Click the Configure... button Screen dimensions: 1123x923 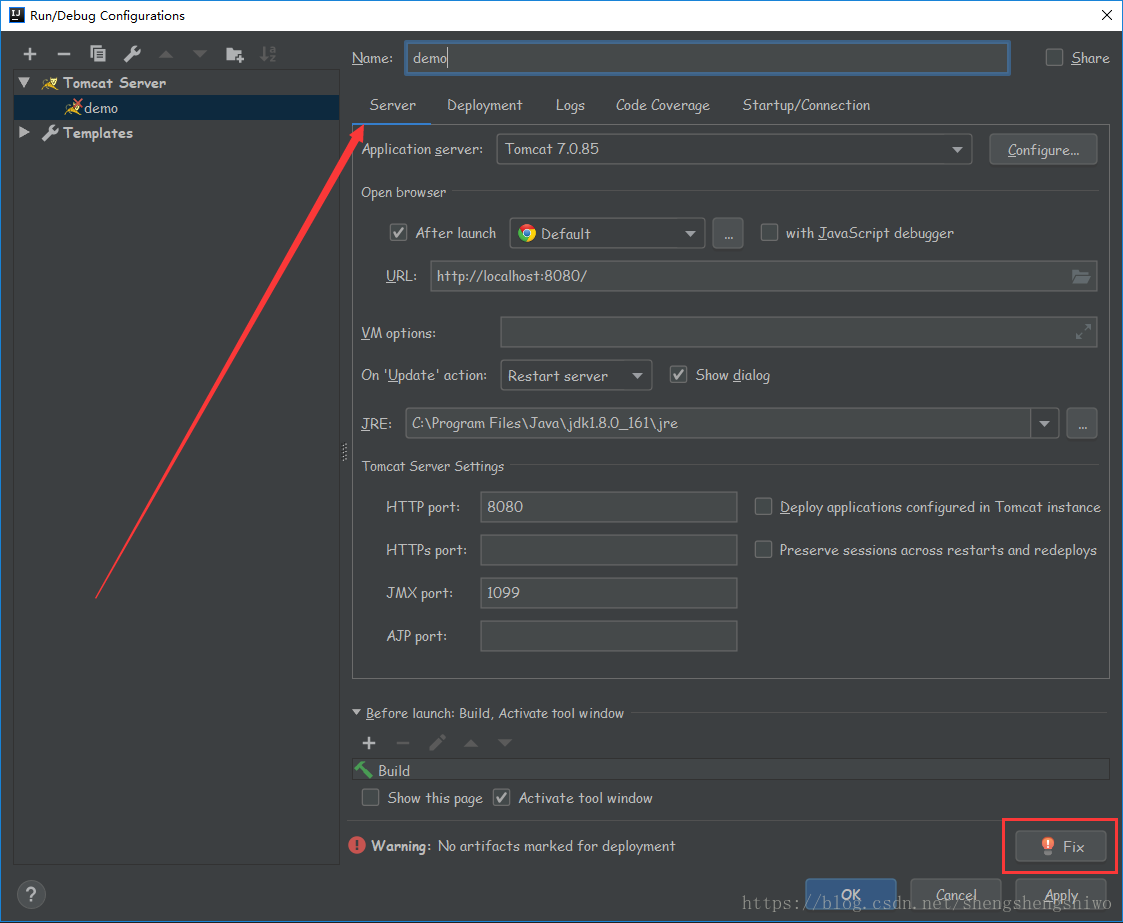1043,150
